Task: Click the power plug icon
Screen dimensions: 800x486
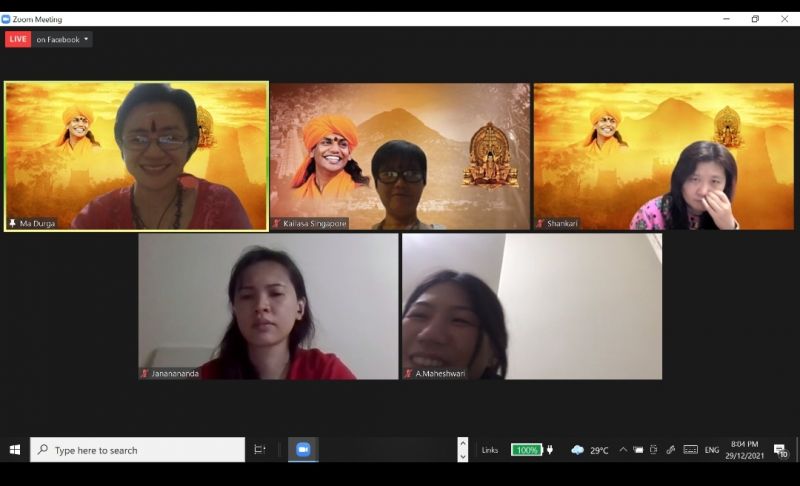Action: (x=550, y=450)
